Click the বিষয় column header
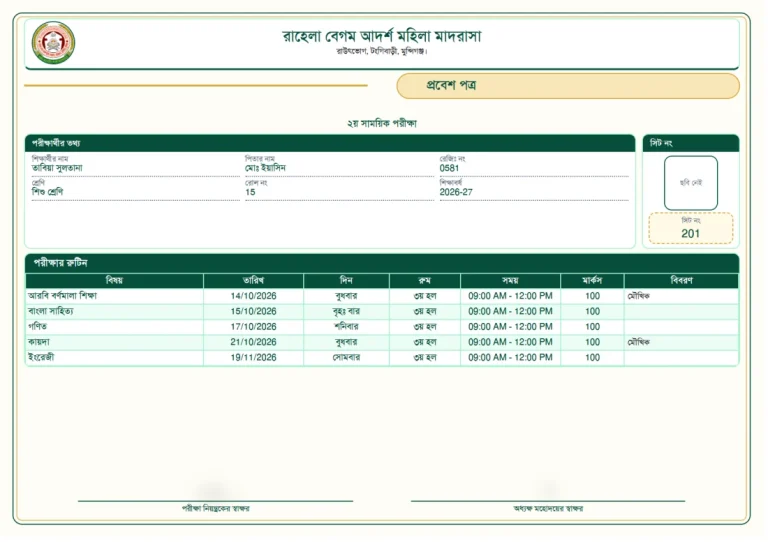The width and height of the screenshot is (768, 542). (115, 281)
